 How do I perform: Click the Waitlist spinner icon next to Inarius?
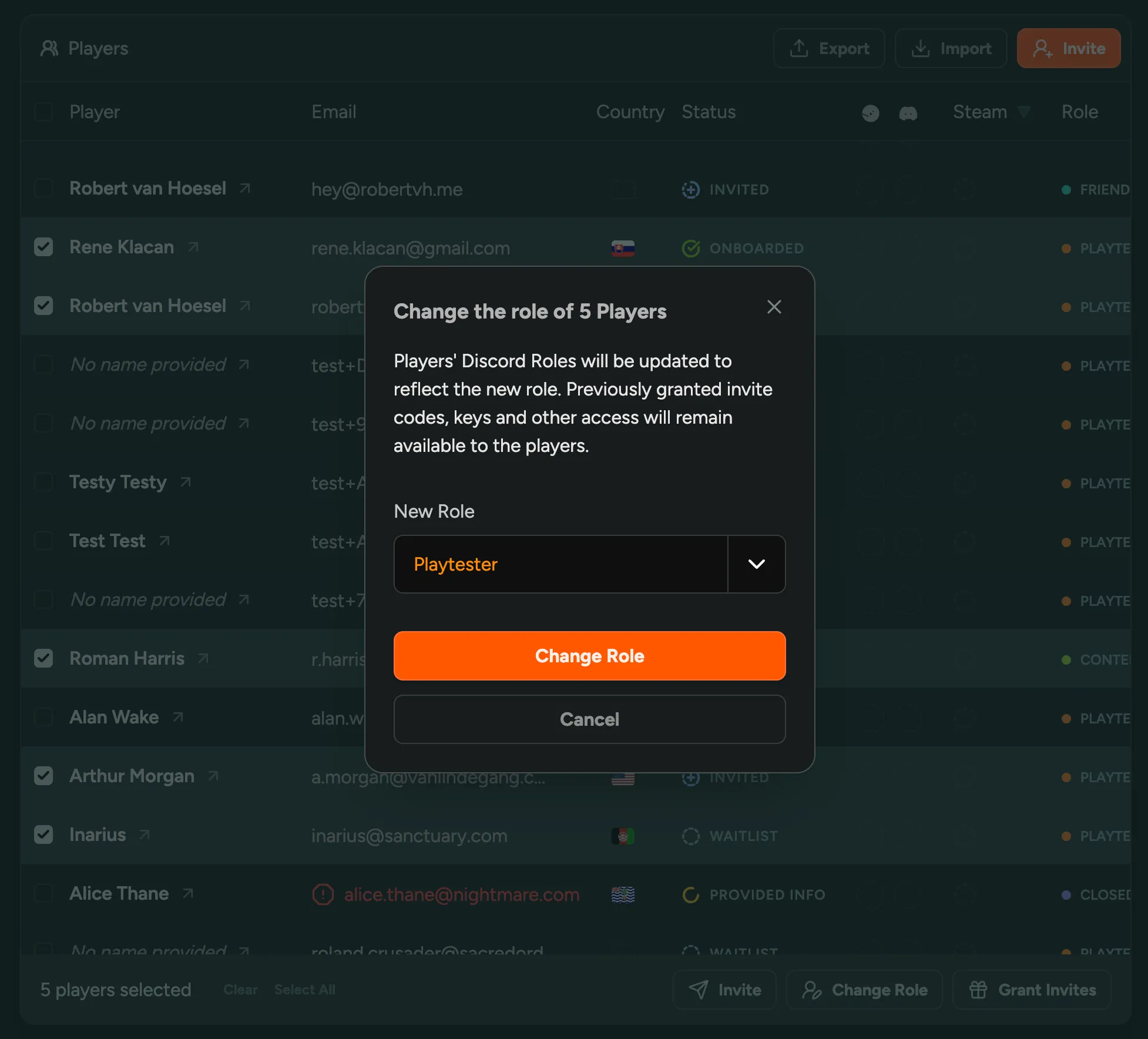coord(691,836)
